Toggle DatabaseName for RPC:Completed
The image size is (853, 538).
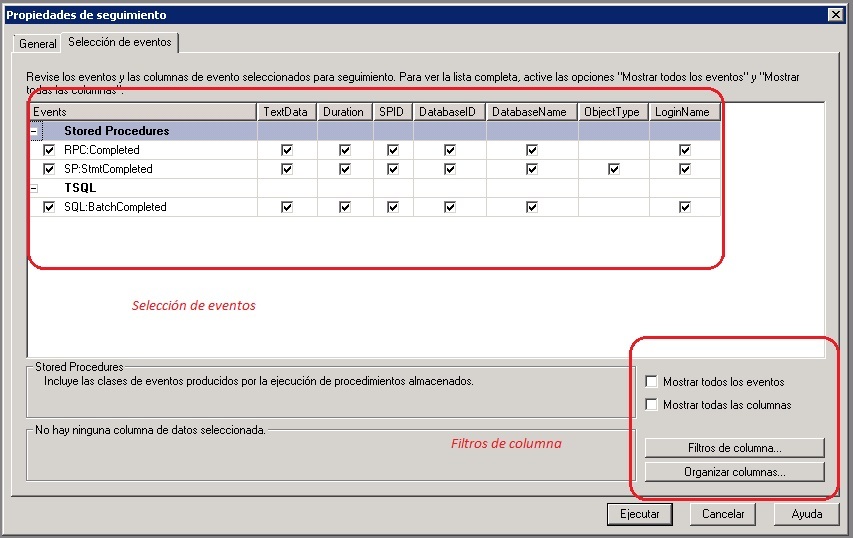click(532, 150)
